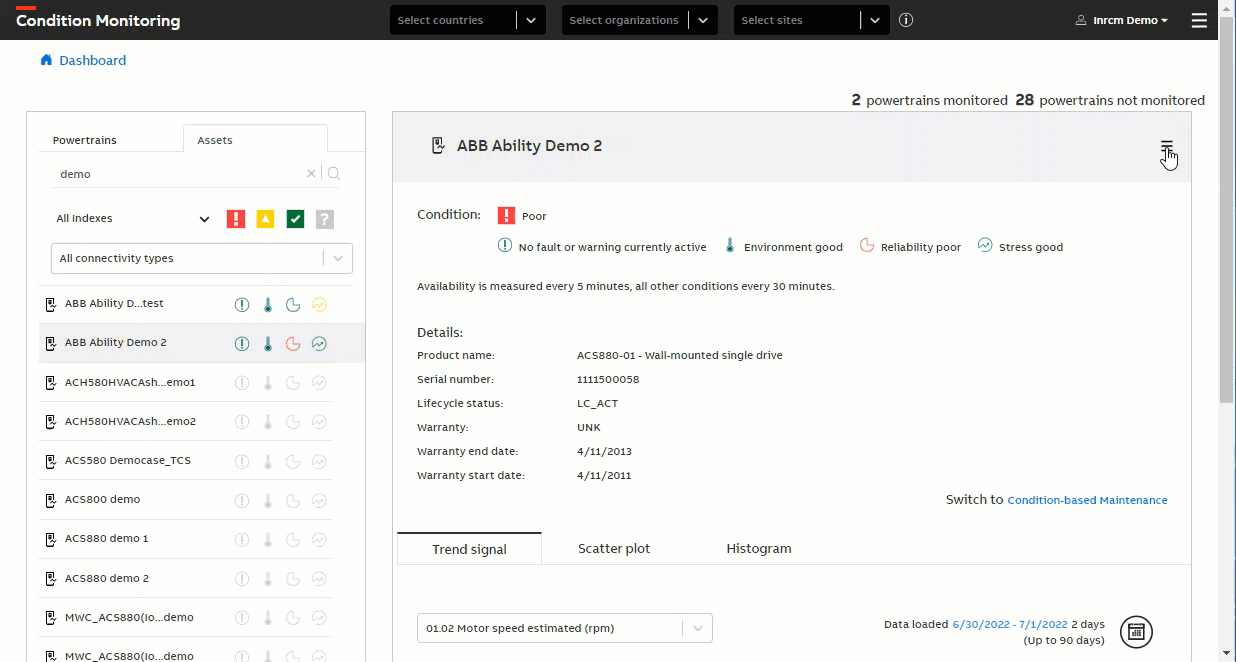
Task: Open Condition-based Maintenance link
Action: click(1087, 500)
